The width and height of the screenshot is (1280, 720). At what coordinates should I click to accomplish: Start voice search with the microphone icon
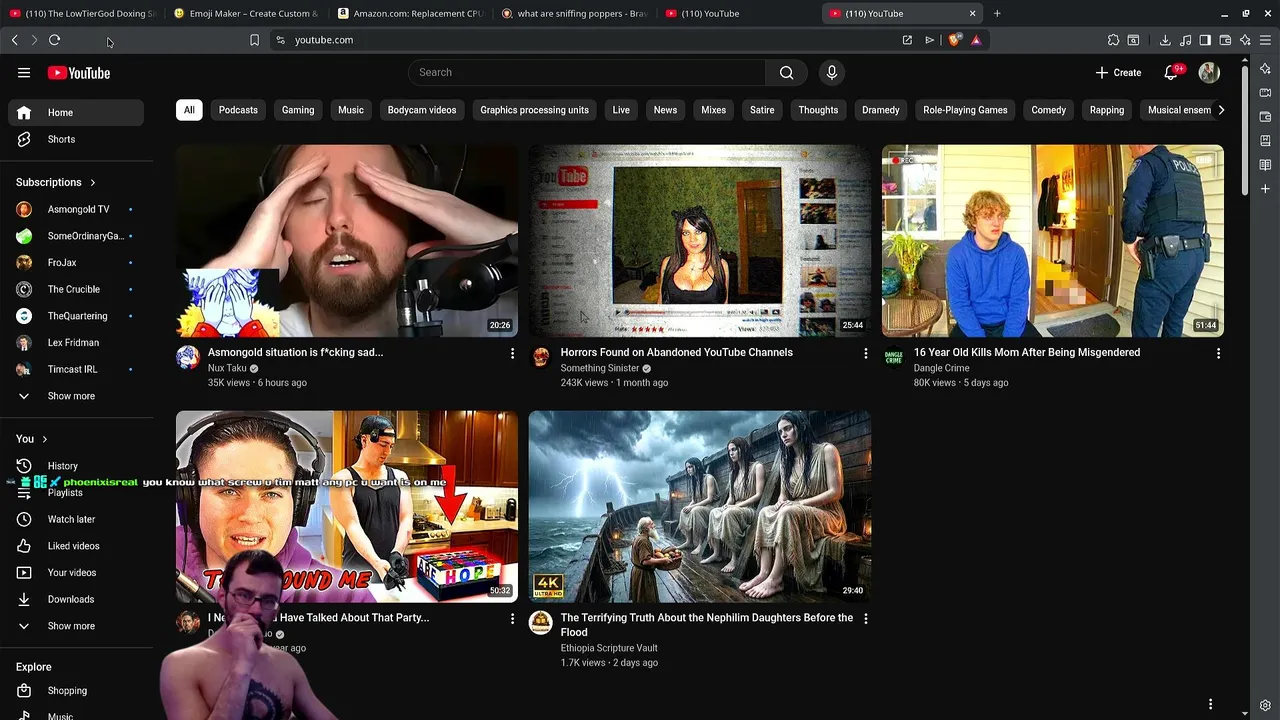point(831,73)
